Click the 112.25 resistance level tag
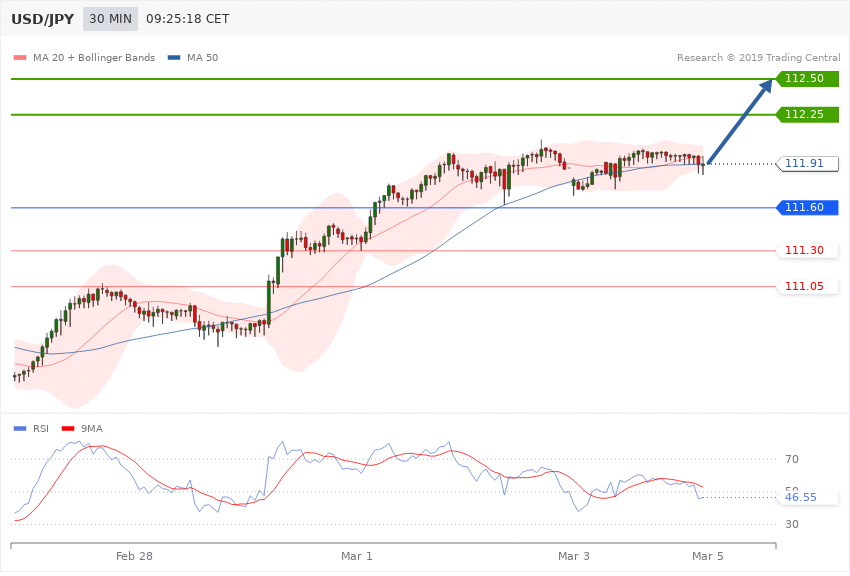This screenshot has width=850, height=576. coord(808,114)
